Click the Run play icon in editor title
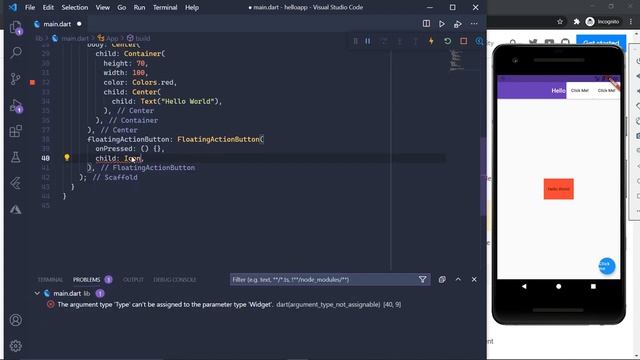This screenshot has height=360, width=640. coord(442,24)
